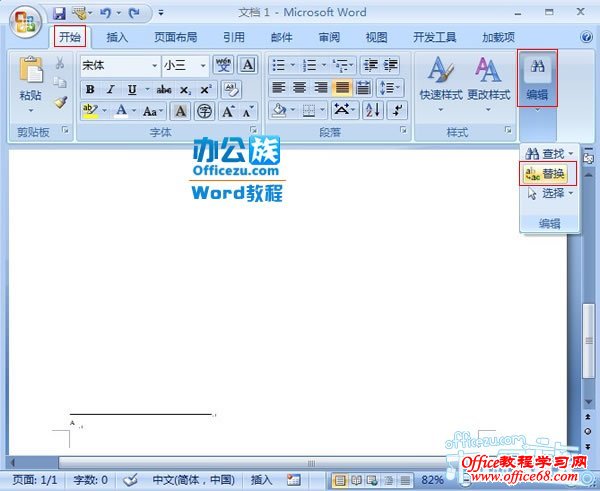Open Word Help question mark

587,37
